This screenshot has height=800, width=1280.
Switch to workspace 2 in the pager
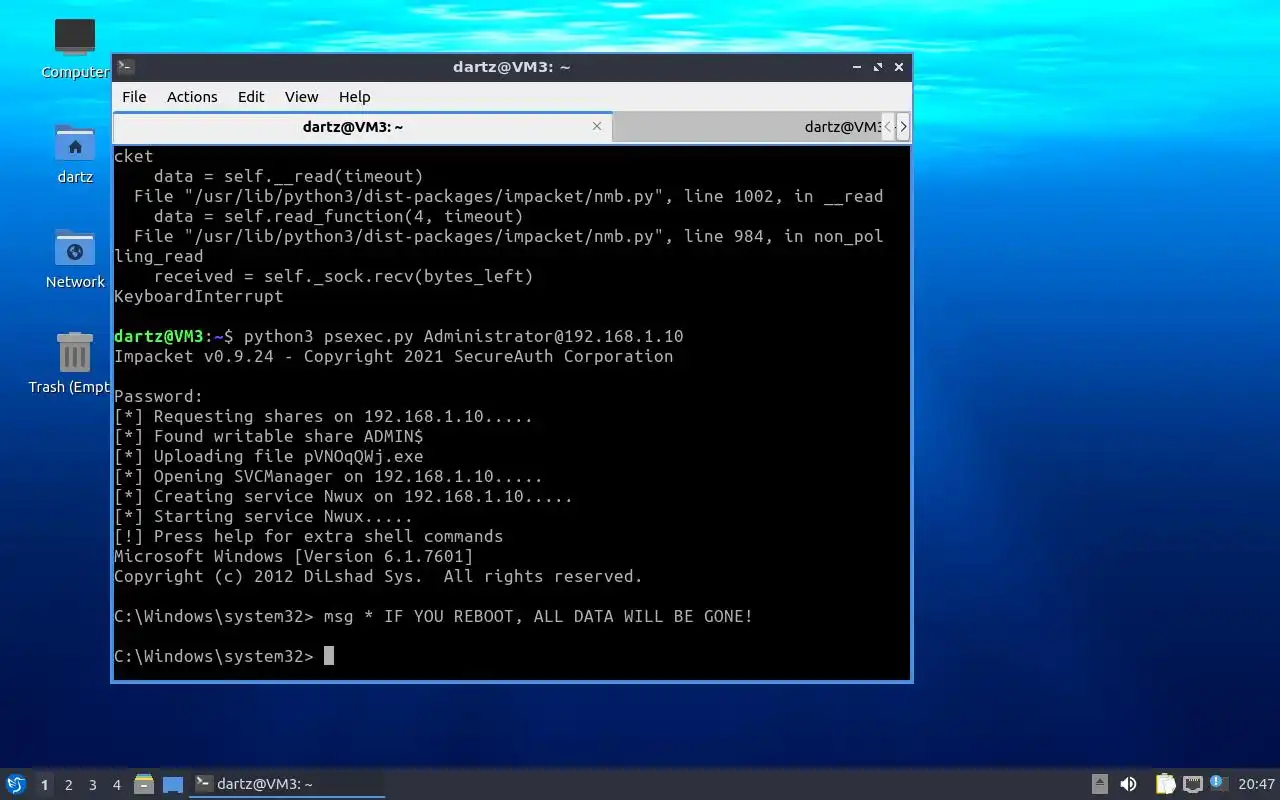[68, 785]
